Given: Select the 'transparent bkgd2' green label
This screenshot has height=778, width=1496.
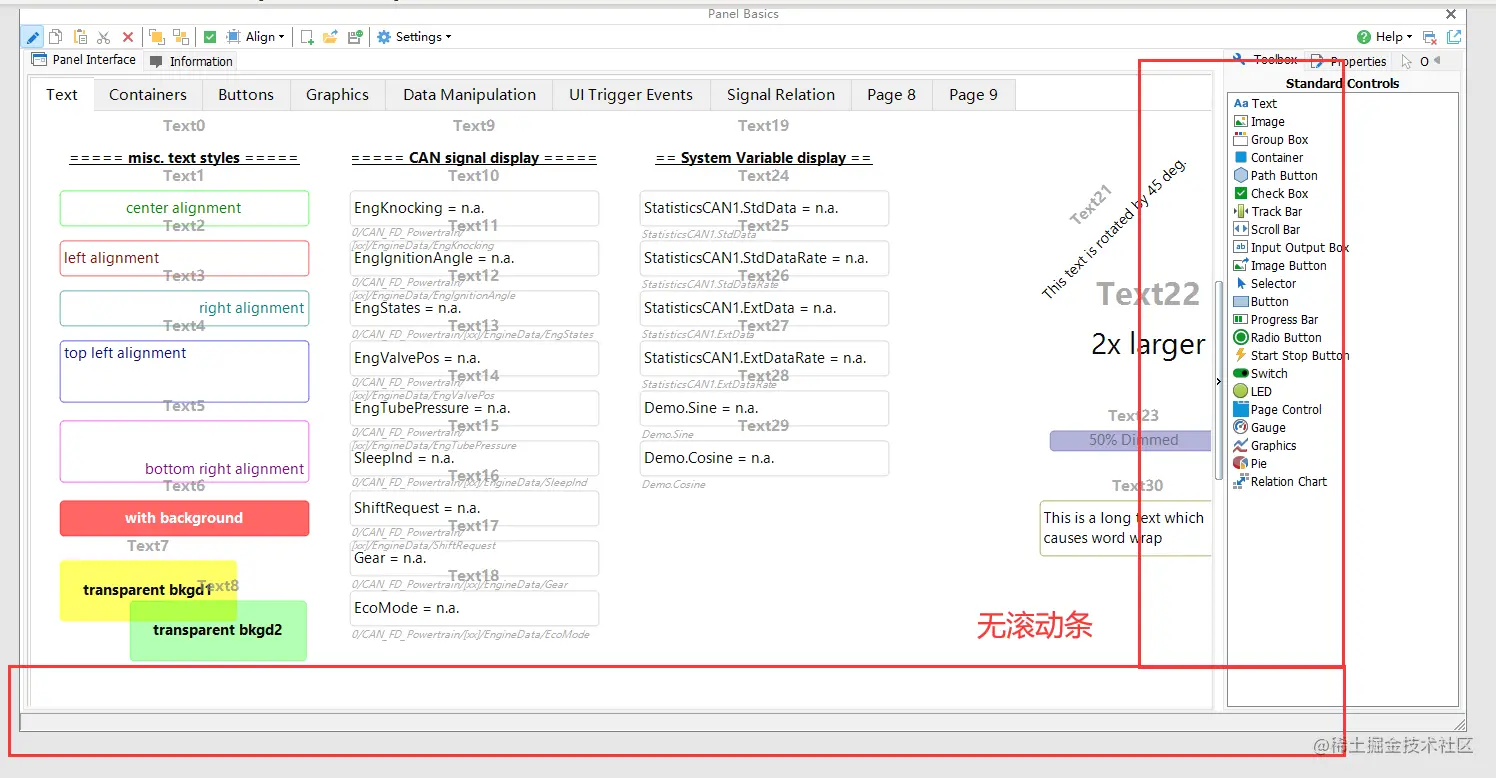Looking at the screenshot, I should pyautogui.click(x=218, y=630).
